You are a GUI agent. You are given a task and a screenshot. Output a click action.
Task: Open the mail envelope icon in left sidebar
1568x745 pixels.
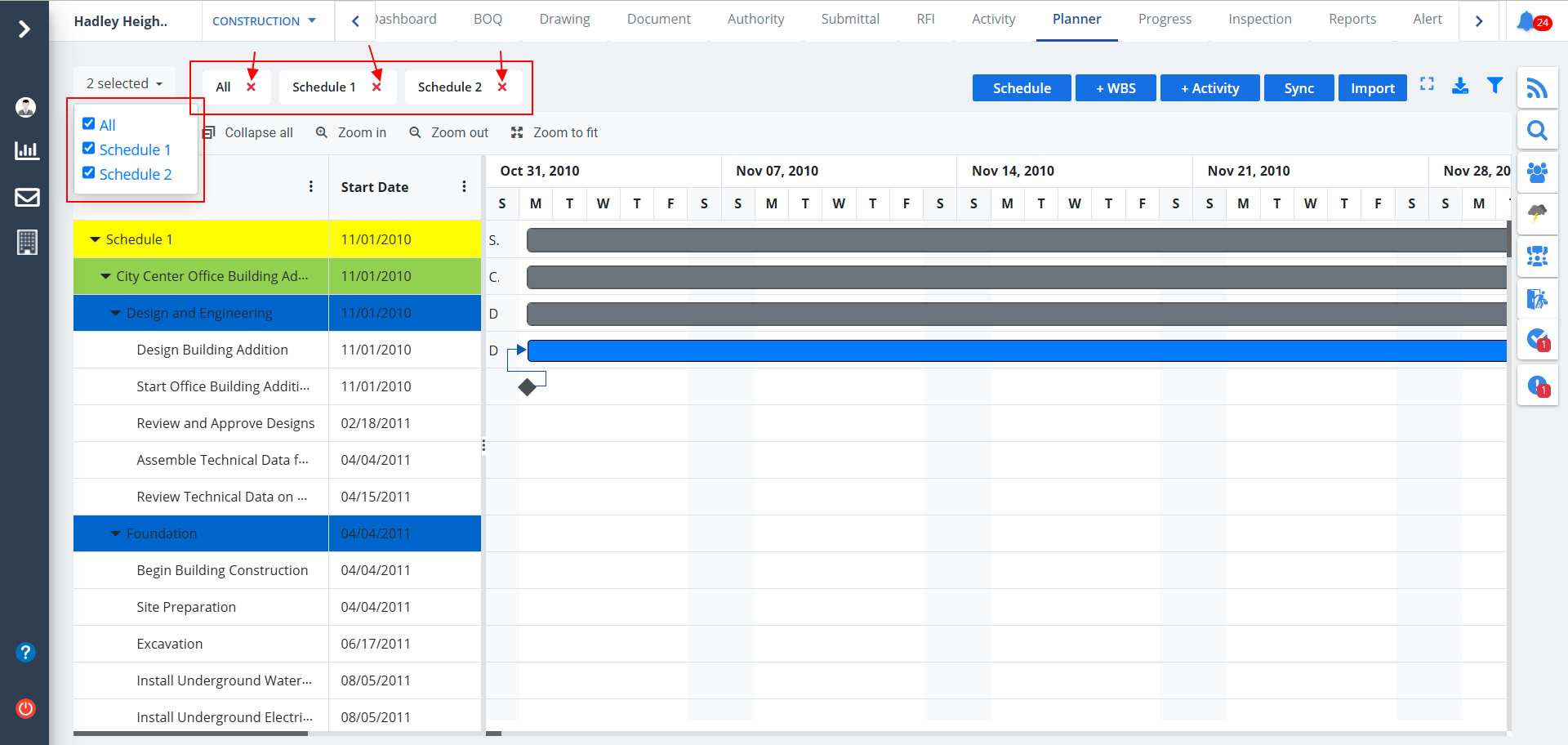[27, 197]
